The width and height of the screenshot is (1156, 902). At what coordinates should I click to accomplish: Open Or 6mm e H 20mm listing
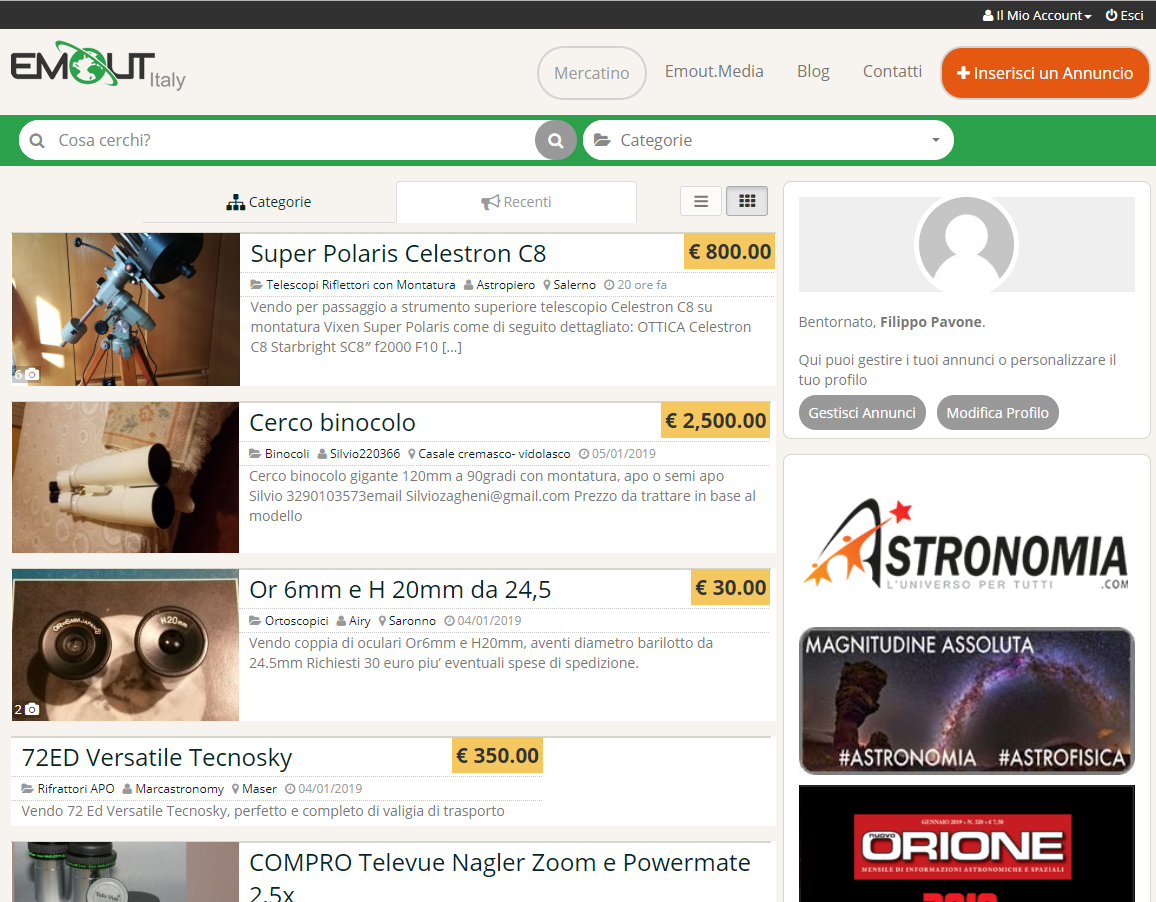pyautogui.click(x=400, y=590)
